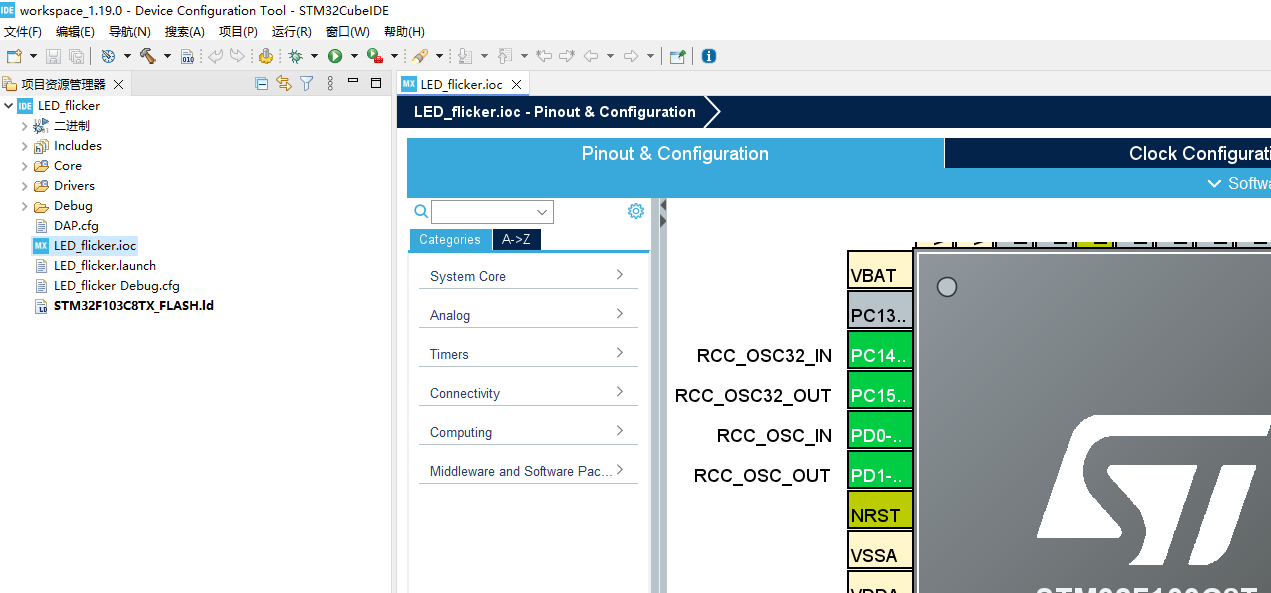Collapse all in project explorer
Viewport: 1271px width, 593px height.
[x=262, y=84]
